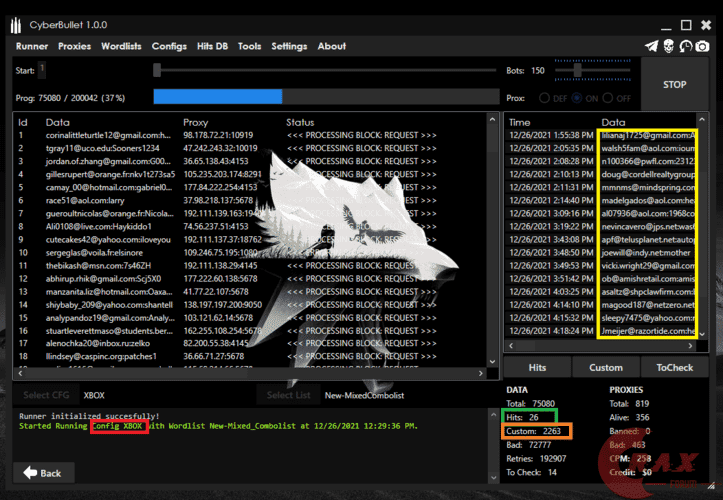
Task: Click the Retries: 192907 statistic
Action: [536, 458]
